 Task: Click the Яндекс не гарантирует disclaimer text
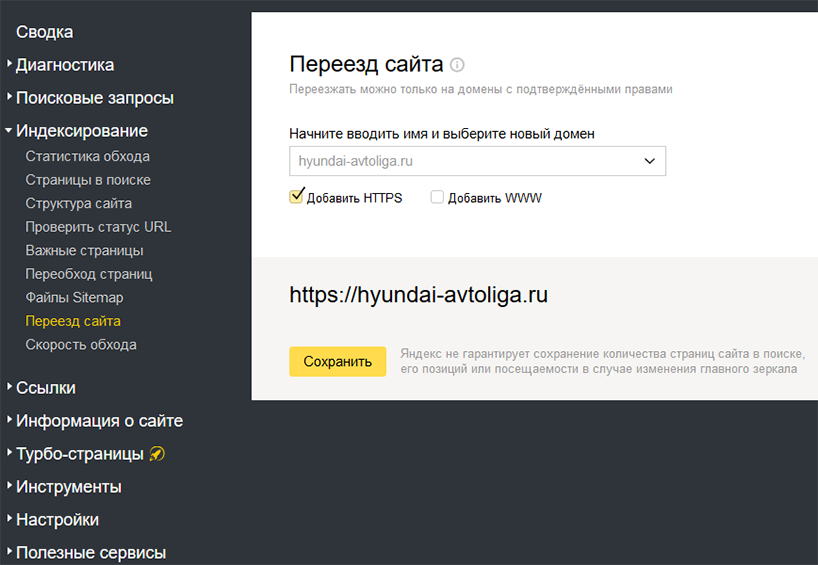[603, 362]
